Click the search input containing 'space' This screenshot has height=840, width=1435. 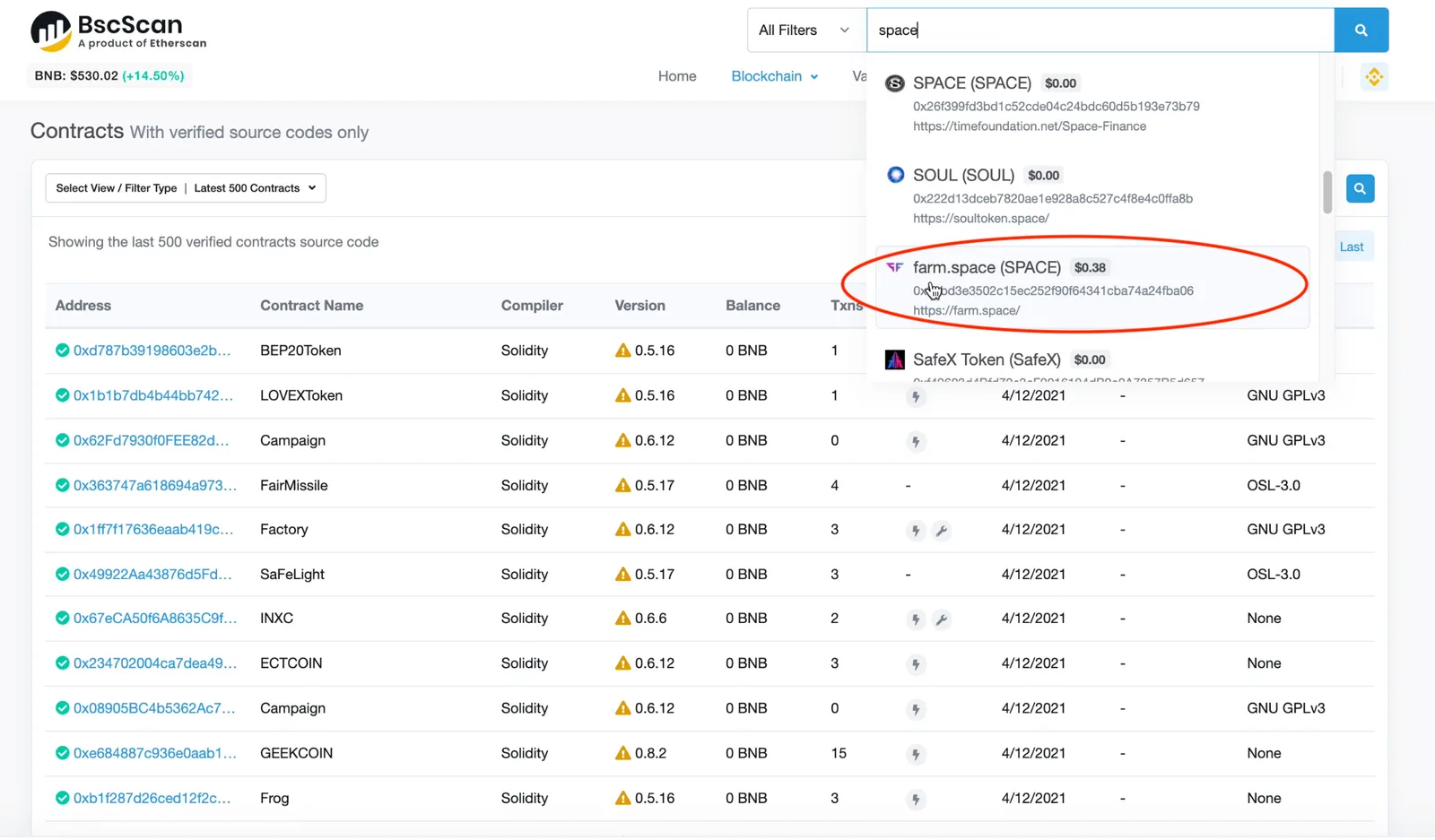tap(1100, 30)
